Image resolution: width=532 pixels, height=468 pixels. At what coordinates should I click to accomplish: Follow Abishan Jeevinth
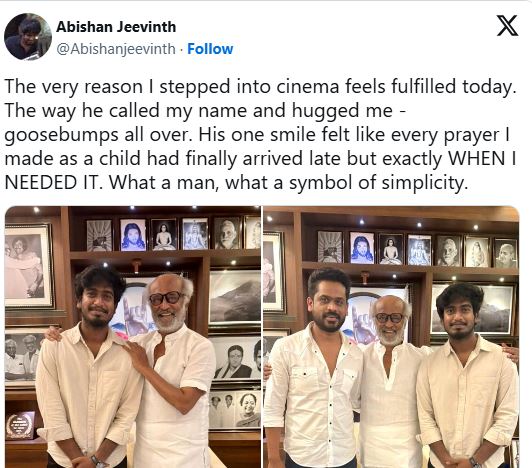210,49
